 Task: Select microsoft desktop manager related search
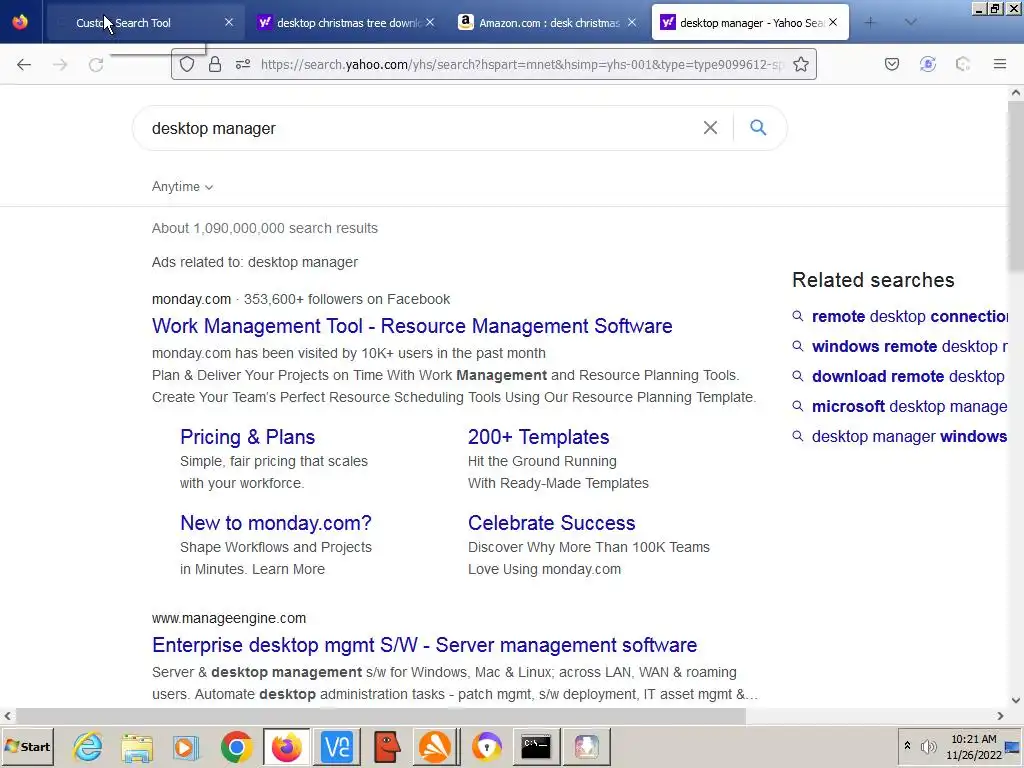[909, 407]
